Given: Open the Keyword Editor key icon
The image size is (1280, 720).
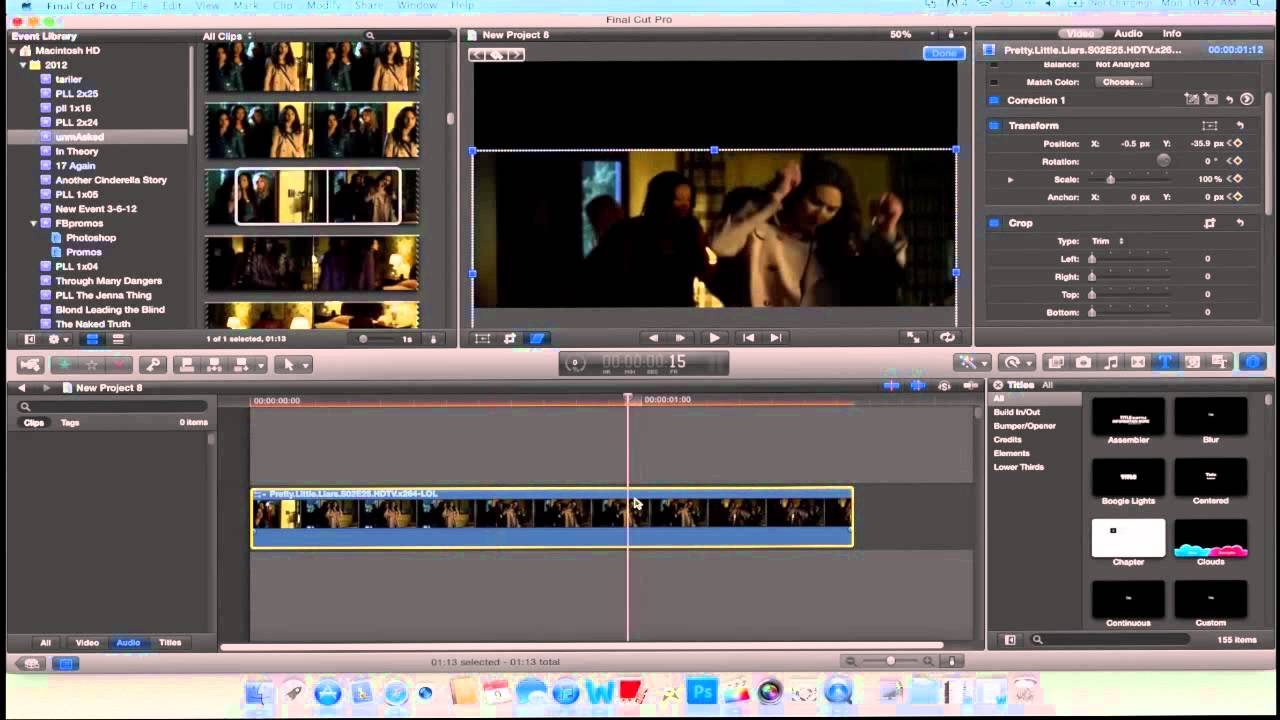Looking at the screenshot, I should click(x=152, y=365).
